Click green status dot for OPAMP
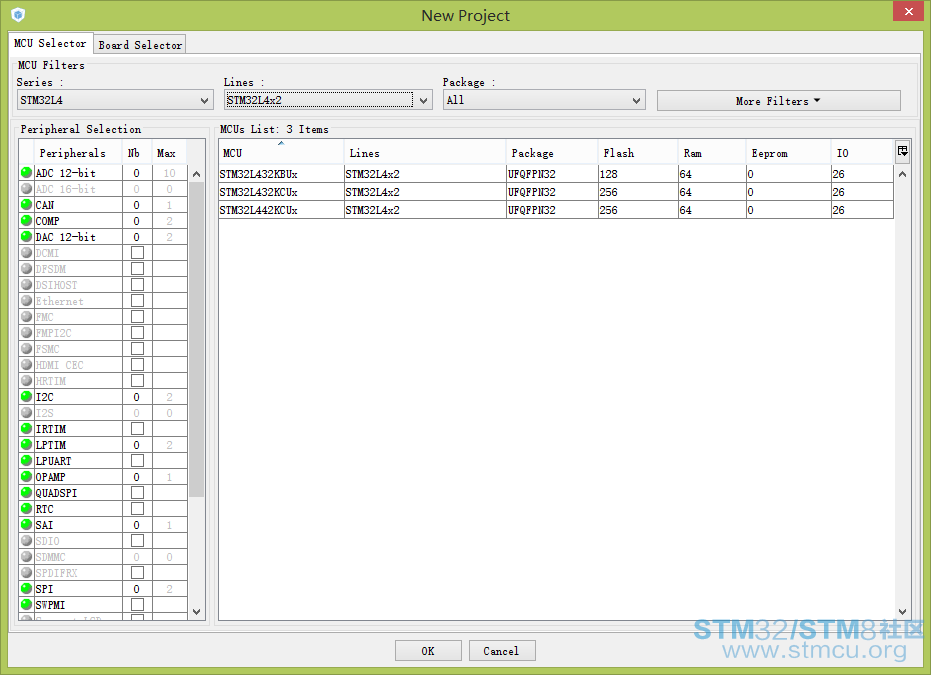Viewport: 931px width, 675px height. pos(26,477)
